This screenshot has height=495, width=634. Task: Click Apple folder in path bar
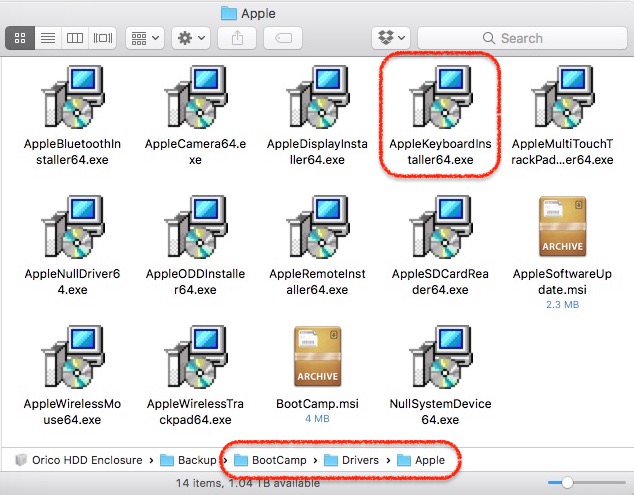(x=421, y=460)
